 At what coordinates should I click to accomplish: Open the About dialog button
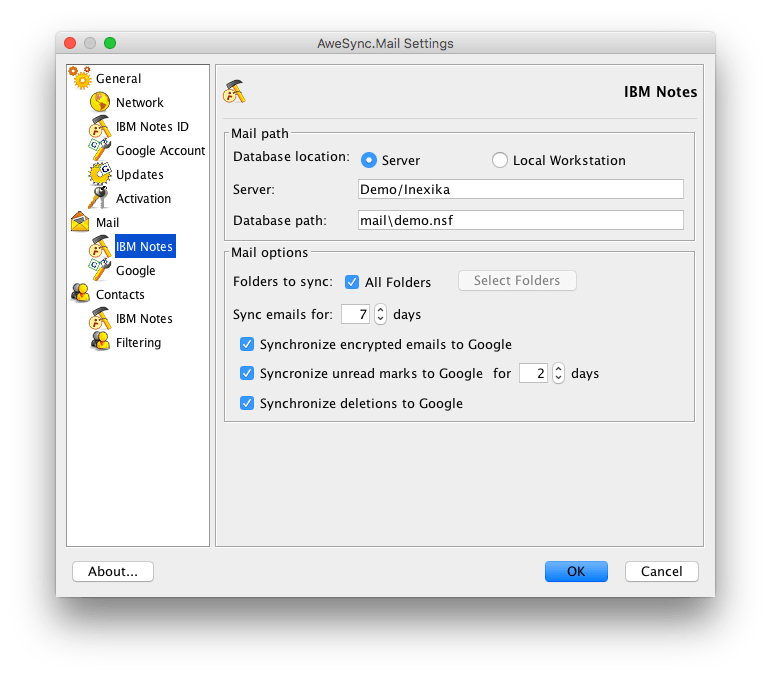click(113, 571)
